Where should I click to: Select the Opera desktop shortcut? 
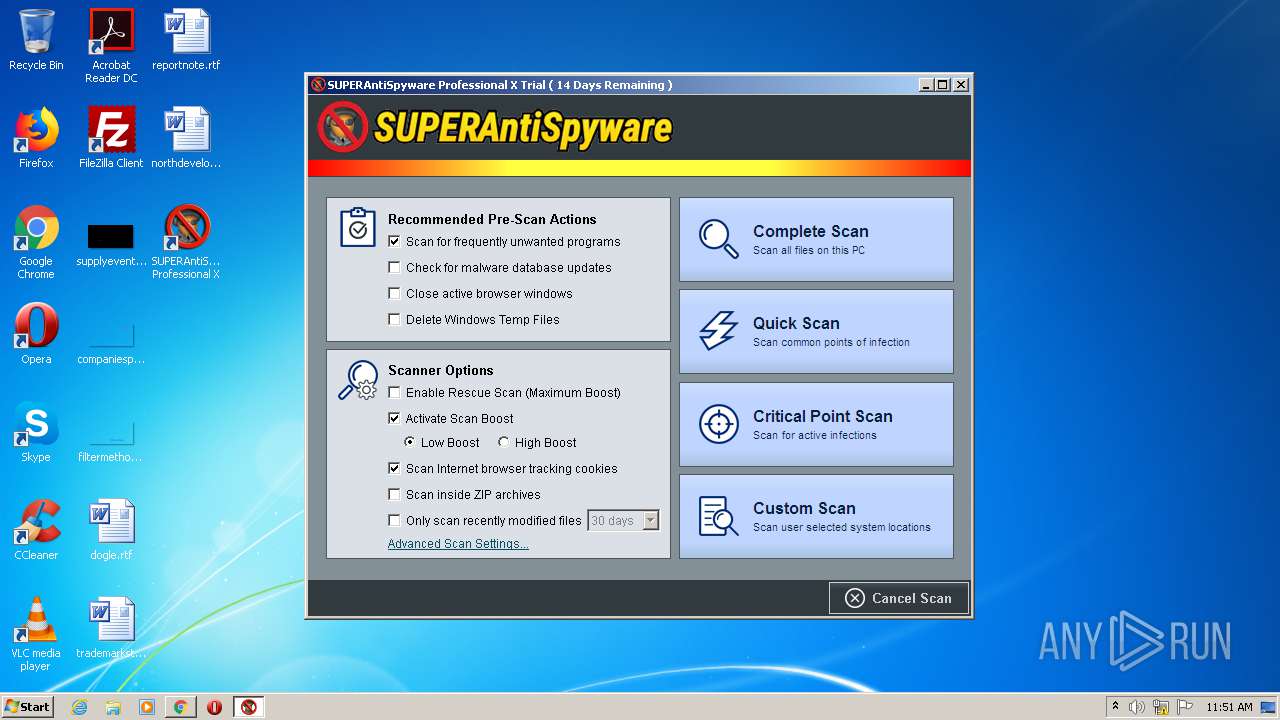(36, 334)
